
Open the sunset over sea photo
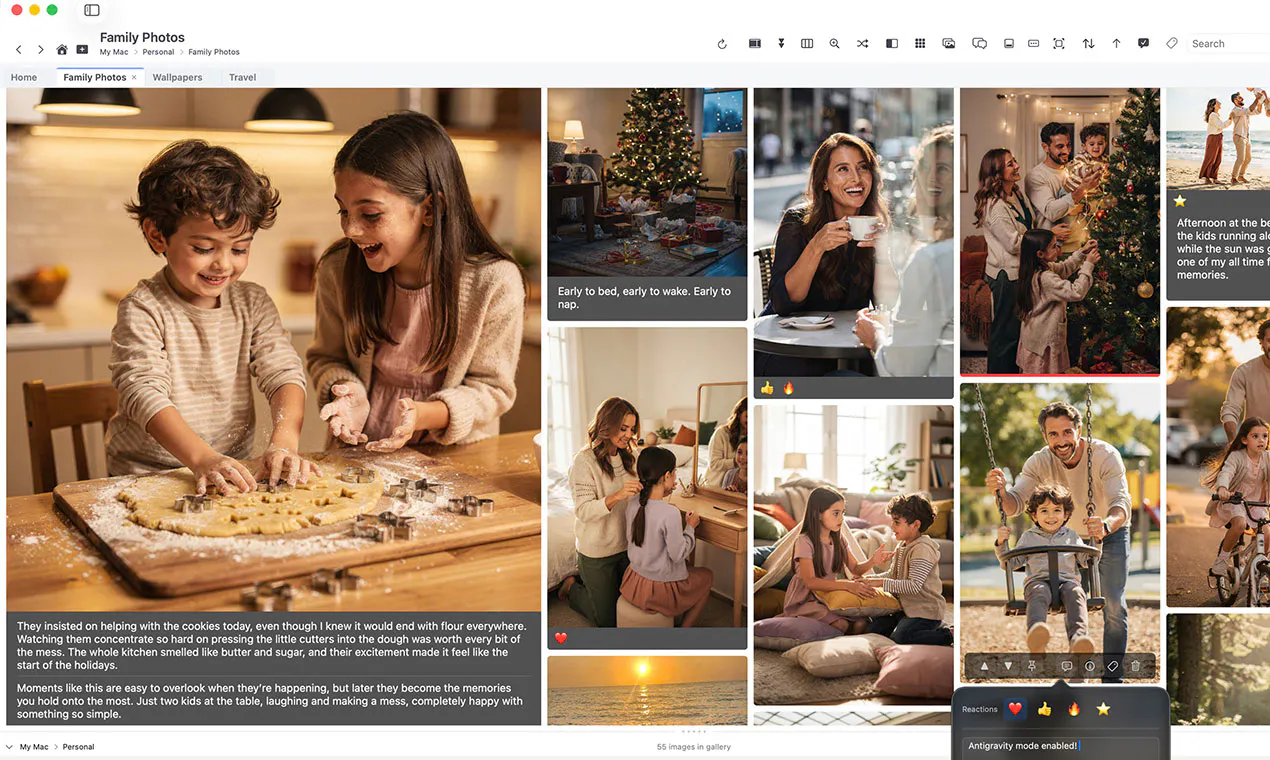click(x=647, y=690)
